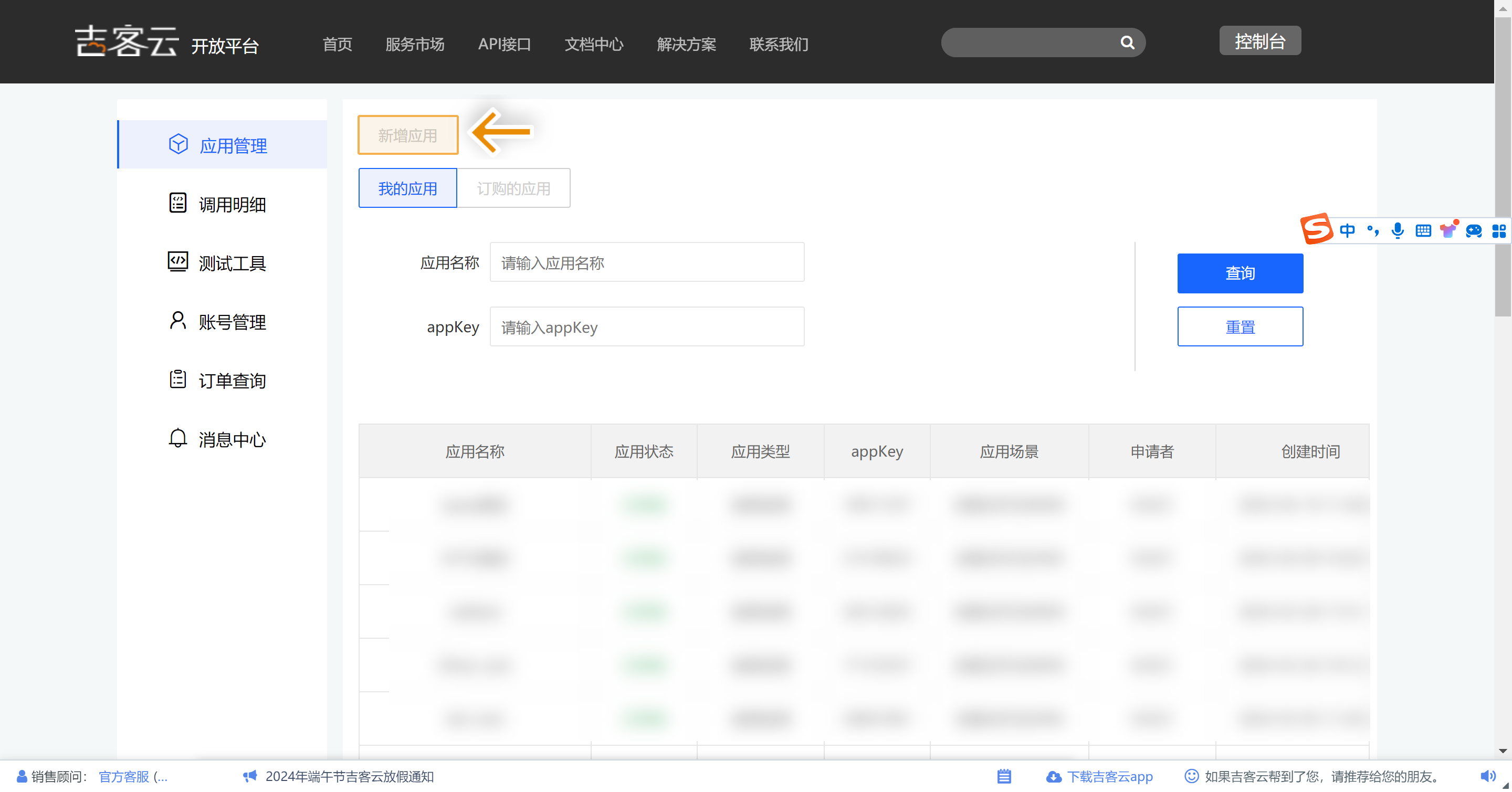This screenshot has width=1512, height=792.
Task: Switch to 订购的应用 tab
Action: pyautogui.click(x=513, y=188)
